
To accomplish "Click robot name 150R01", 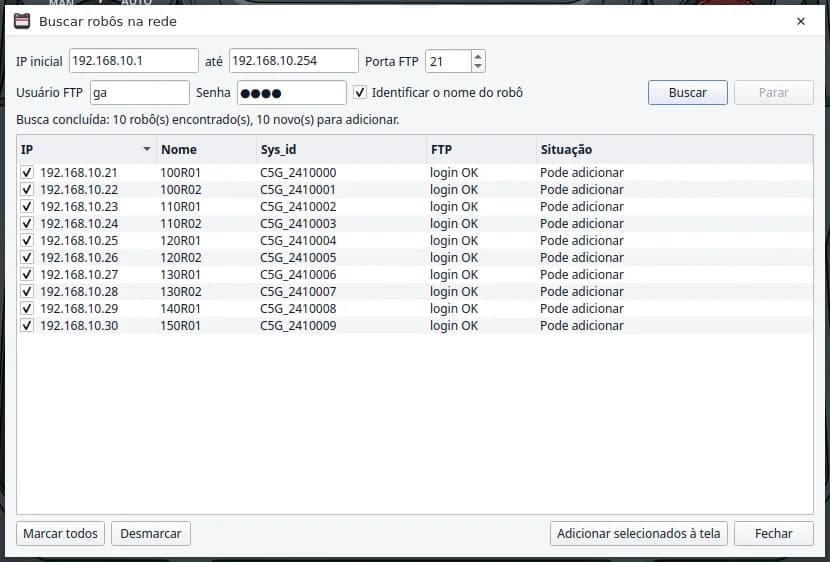I will coord(181,325).
